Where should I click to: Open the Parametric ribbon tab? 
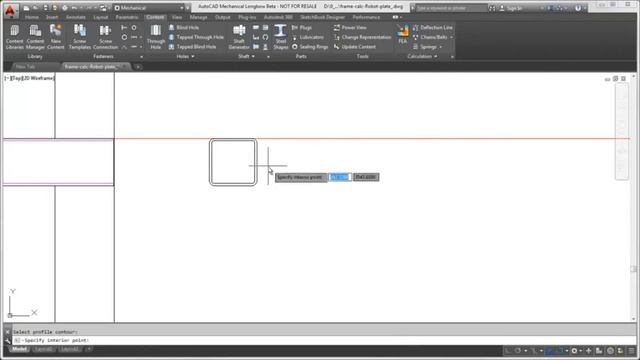(127, 17)
